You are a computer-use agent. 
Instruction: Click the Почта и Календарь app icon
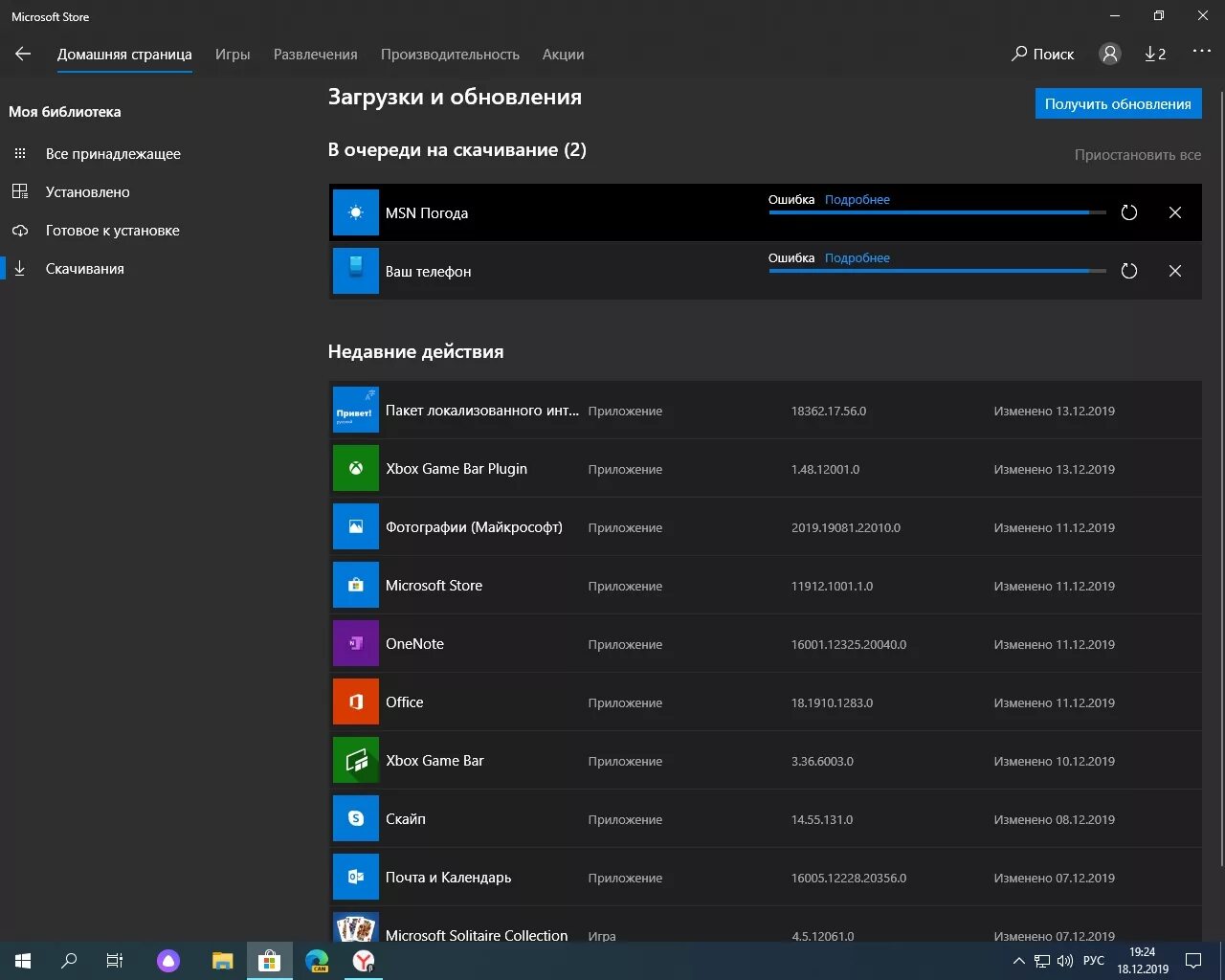[x=356, y=878]
